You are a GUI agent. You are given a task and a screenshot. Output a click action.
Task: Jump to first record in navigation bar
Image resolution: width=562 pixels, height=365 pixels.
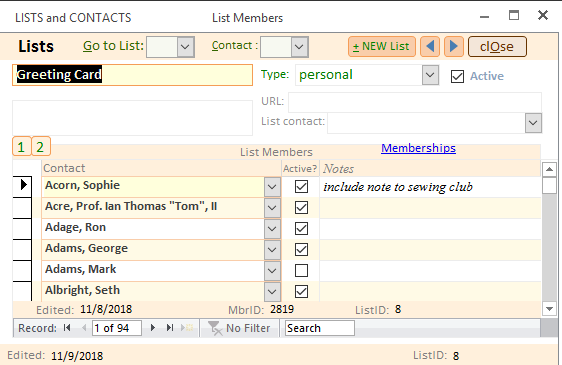[x=67, y=328]
